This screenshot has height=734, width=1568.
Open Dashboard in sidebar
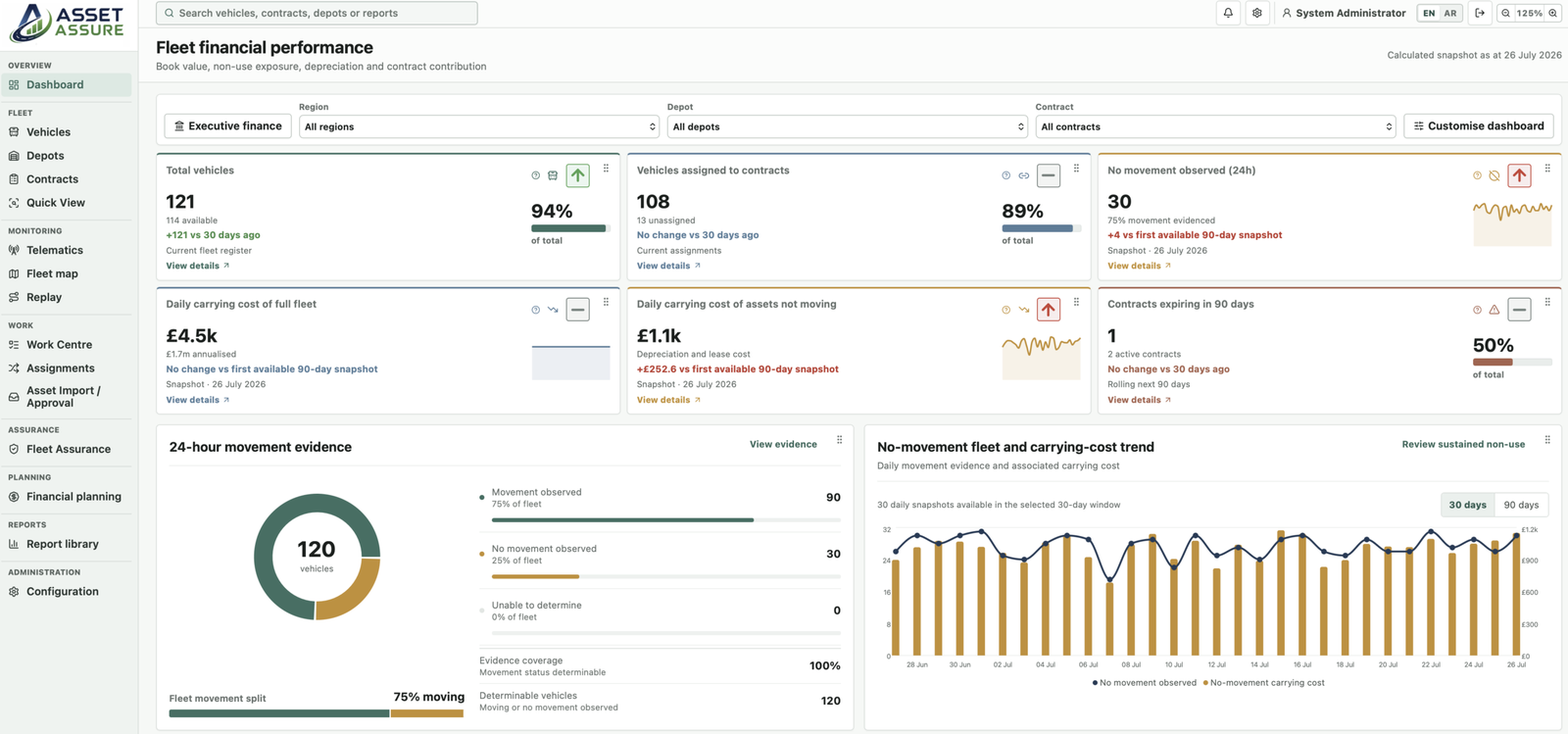coord(67,85)
